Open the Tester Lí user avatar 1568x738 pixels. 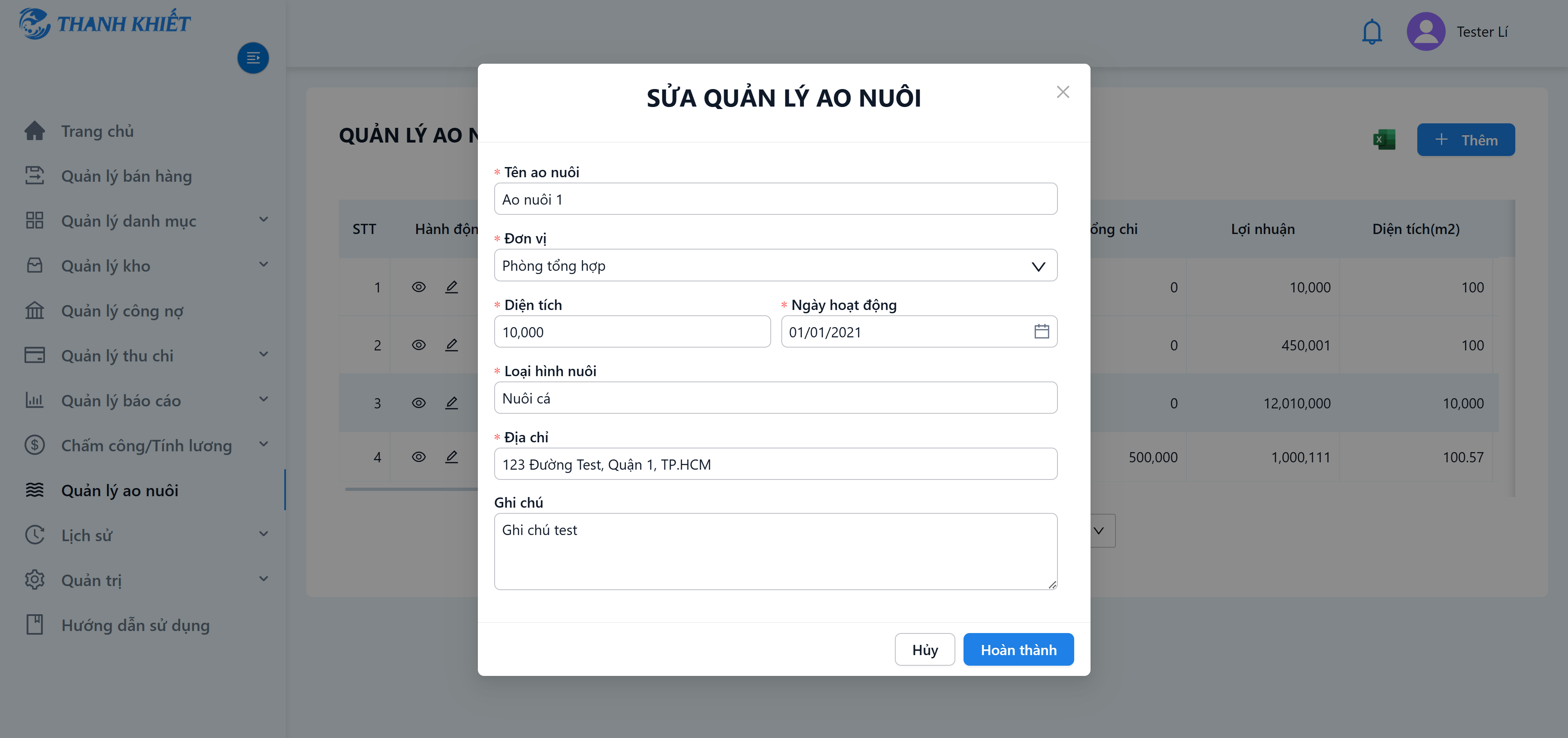pos(1425,31)
